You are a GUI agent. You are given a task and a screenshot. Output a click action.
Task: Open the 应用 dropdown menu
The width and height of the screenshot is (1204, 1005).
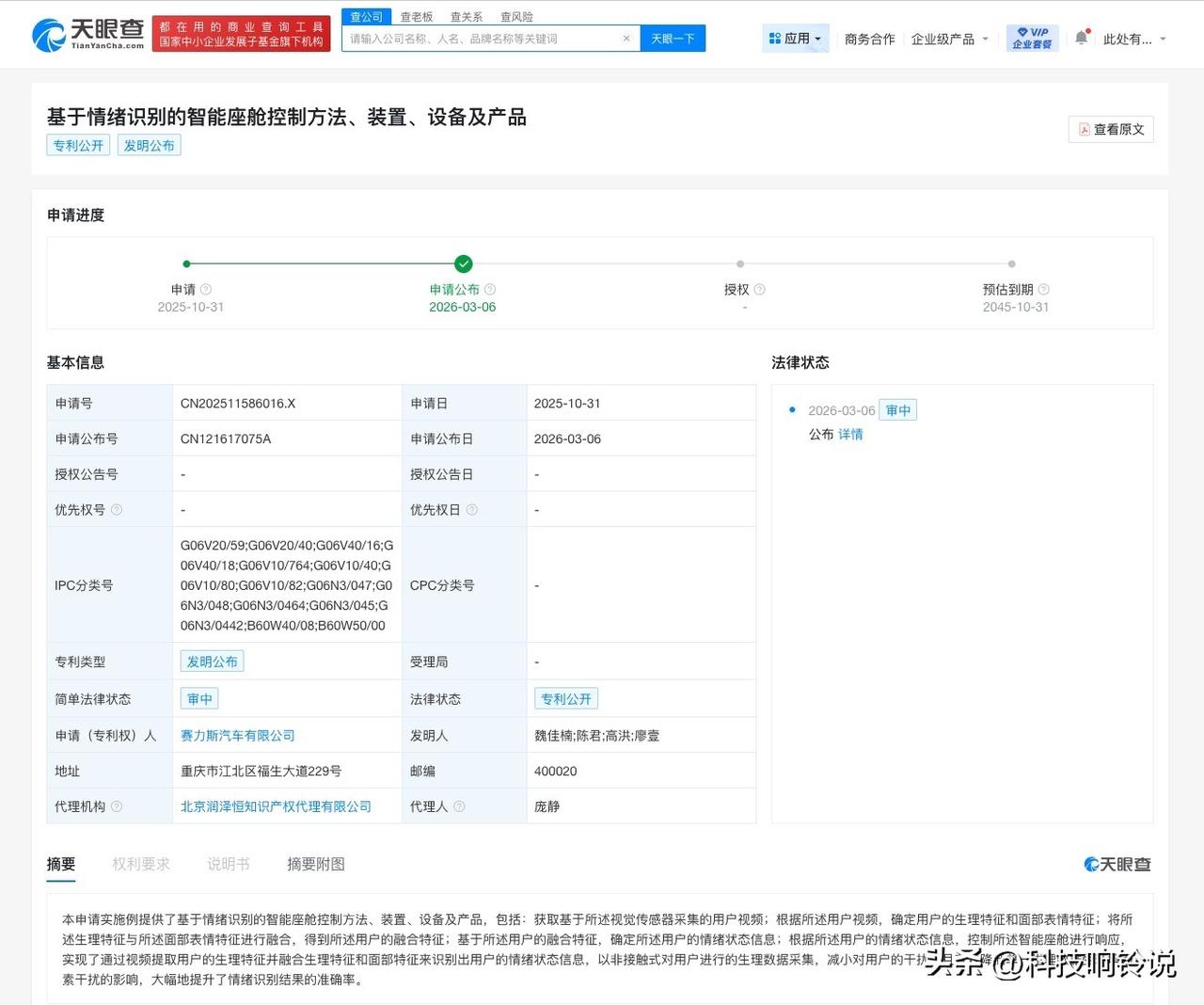795,38
